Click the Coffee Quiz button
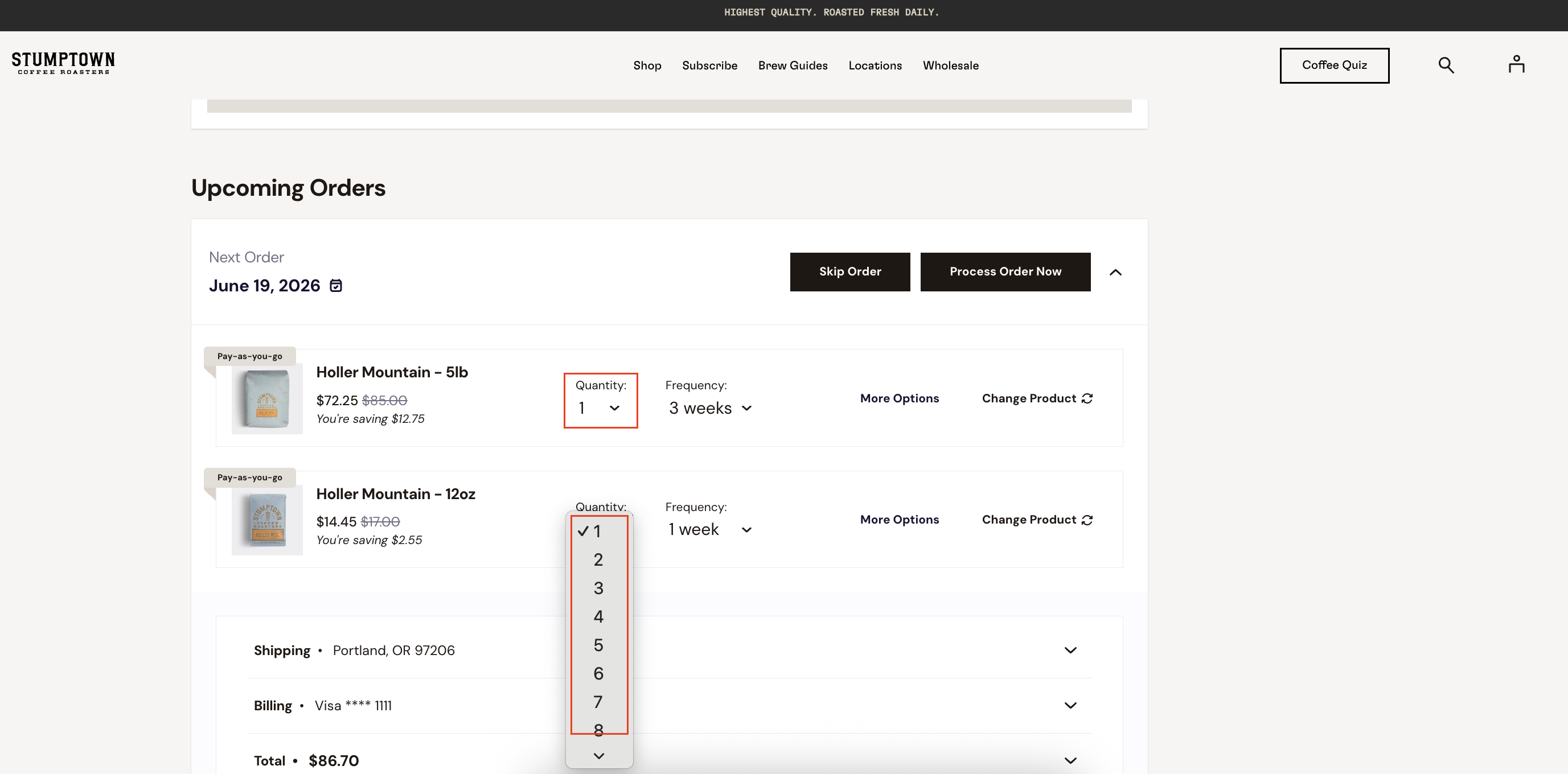1568x774 pixels. click(x=1334, y=65)
